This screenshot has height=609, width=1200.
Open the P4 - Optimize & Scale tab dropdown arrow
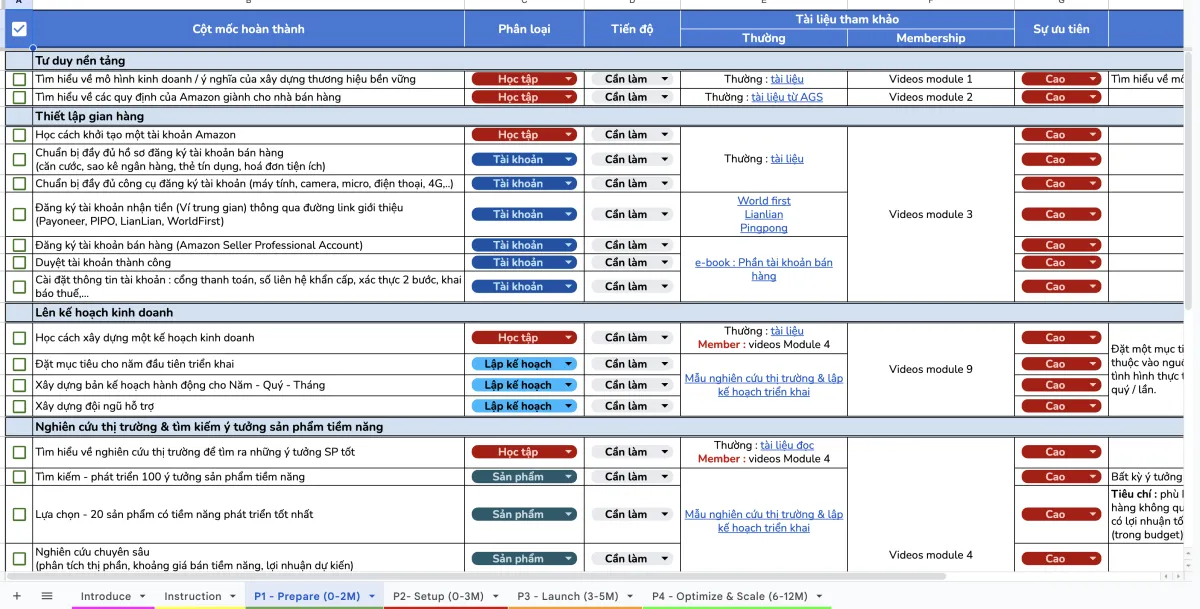pos(819,597)
